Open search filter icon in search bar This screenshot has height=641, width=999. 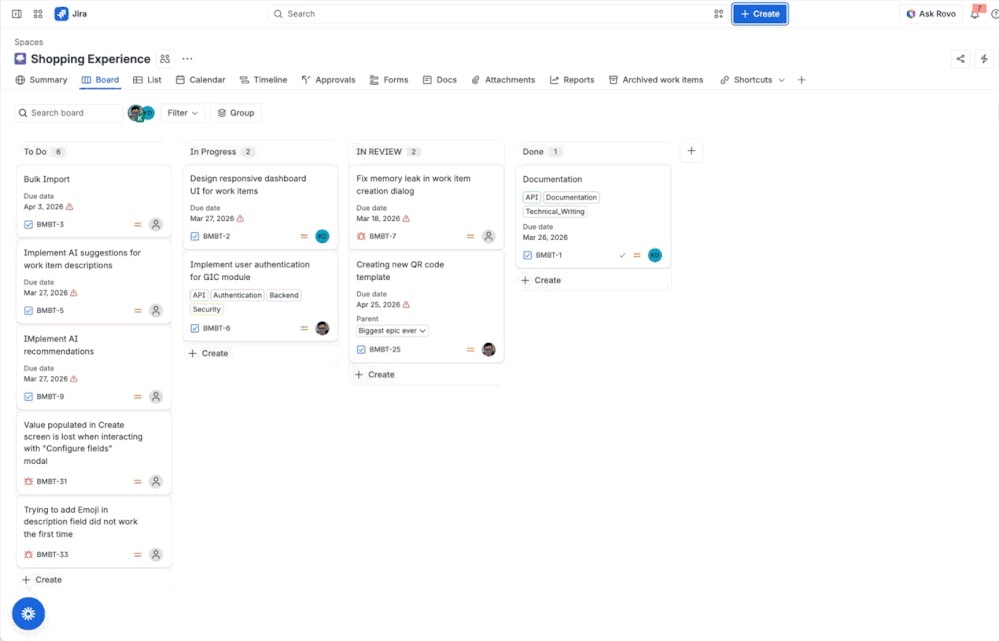(719, 13)
